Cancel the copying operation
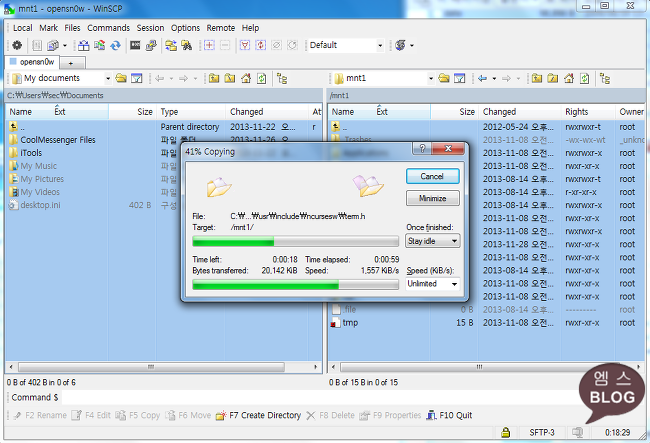The image size is (650, 443). click(432, 177)
